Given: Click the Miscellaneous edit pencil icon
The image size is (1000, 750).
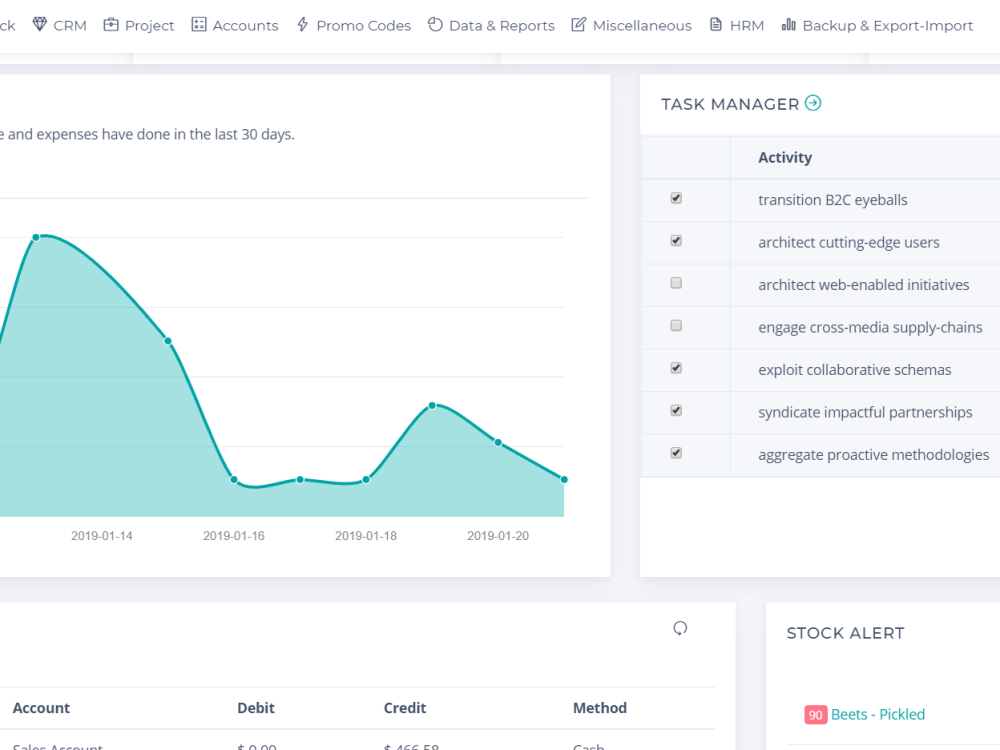Looking at the screenshot, I should (x=578, y=25).
